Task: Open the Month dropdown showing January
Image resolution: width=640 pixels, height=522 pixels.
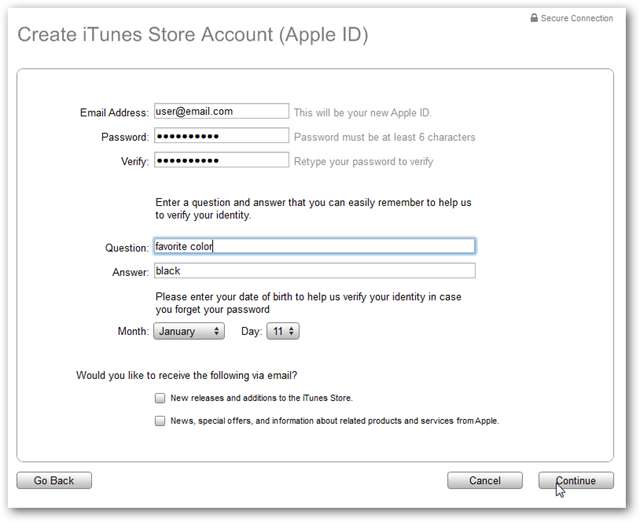Action: tap(189, 331)
